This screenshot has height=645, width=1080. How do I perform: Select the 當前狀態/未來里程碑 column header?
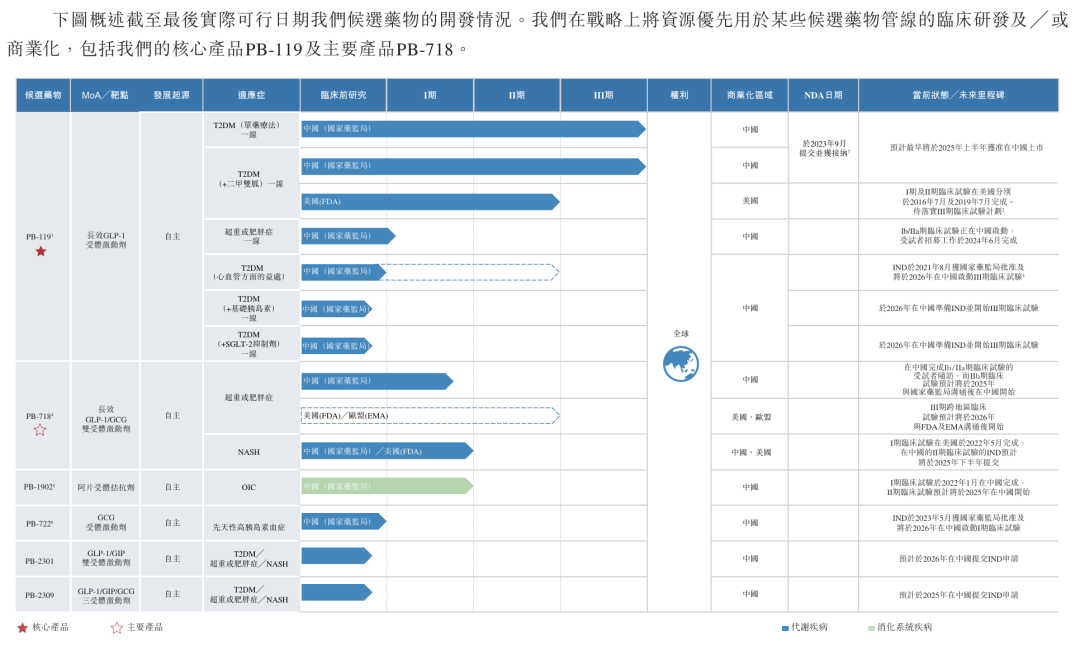tap(958, 95)
